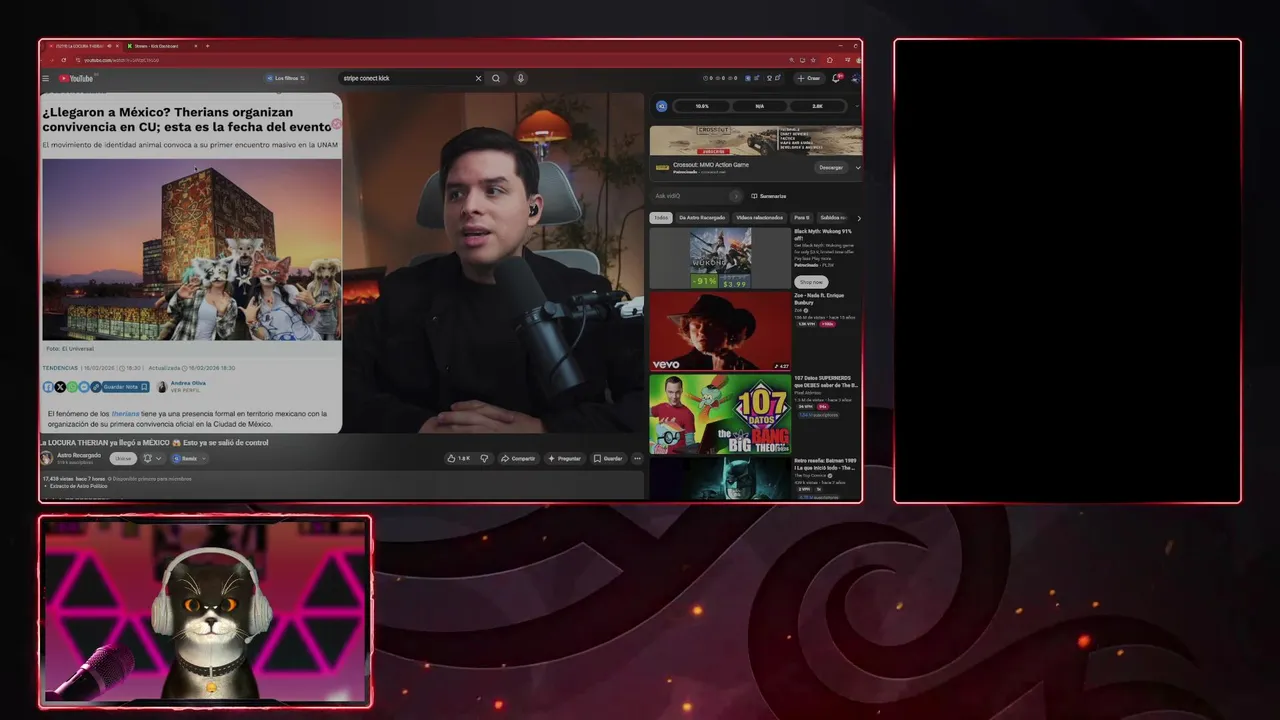The width and height of the screenshot is (1280, 720).
Task: Expand the Crossout ad chevron
Action: click(x=858, y=168)
